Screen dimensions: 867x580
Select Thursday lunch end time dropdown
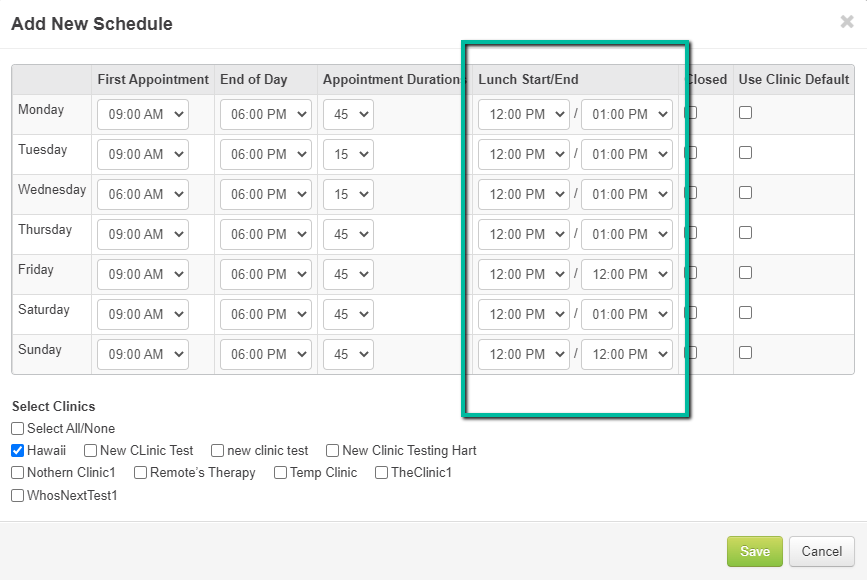pos(627,235)
